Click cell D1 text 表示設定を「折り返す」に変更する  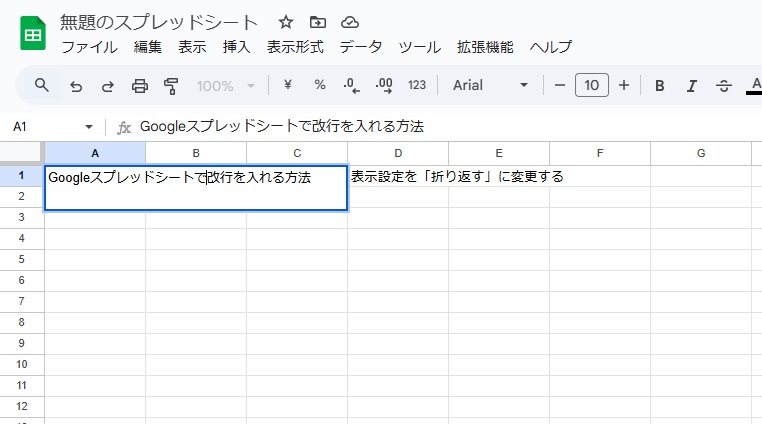tap(457, 176)
